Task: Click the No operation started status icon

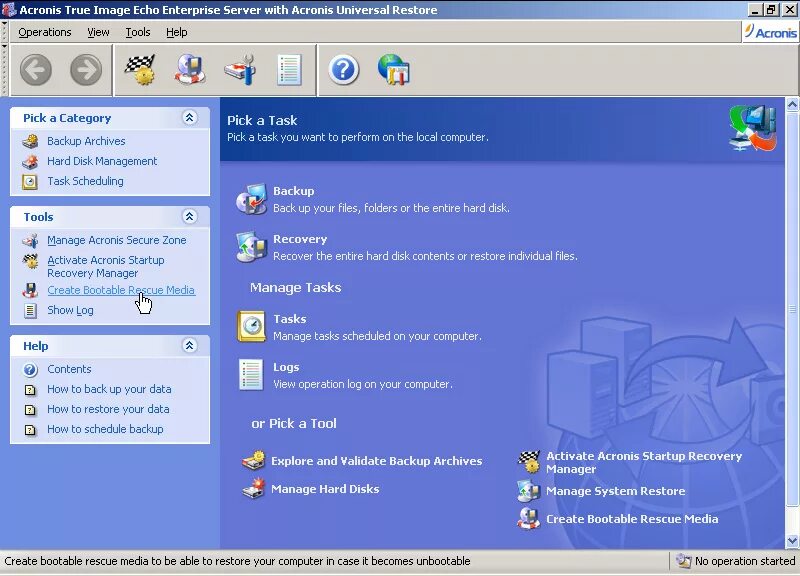Action: [683, 561]
